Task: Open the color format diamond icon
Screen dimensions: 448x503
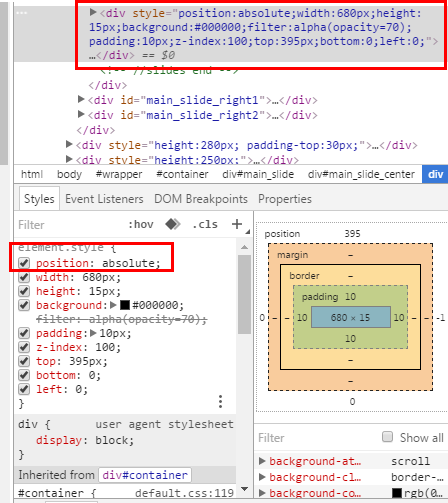Action: pyautogui.click(x=173, y=224)
